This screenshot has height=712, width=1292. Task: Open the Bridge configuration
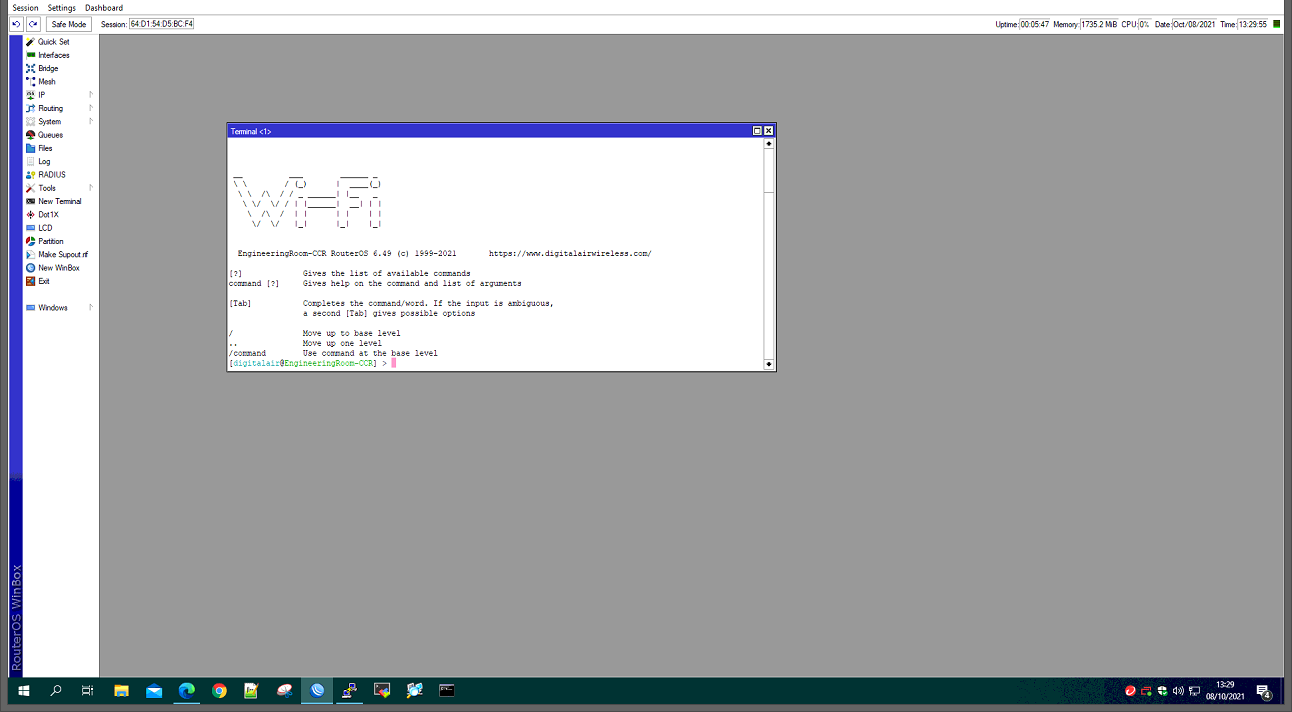click(48, 68)
